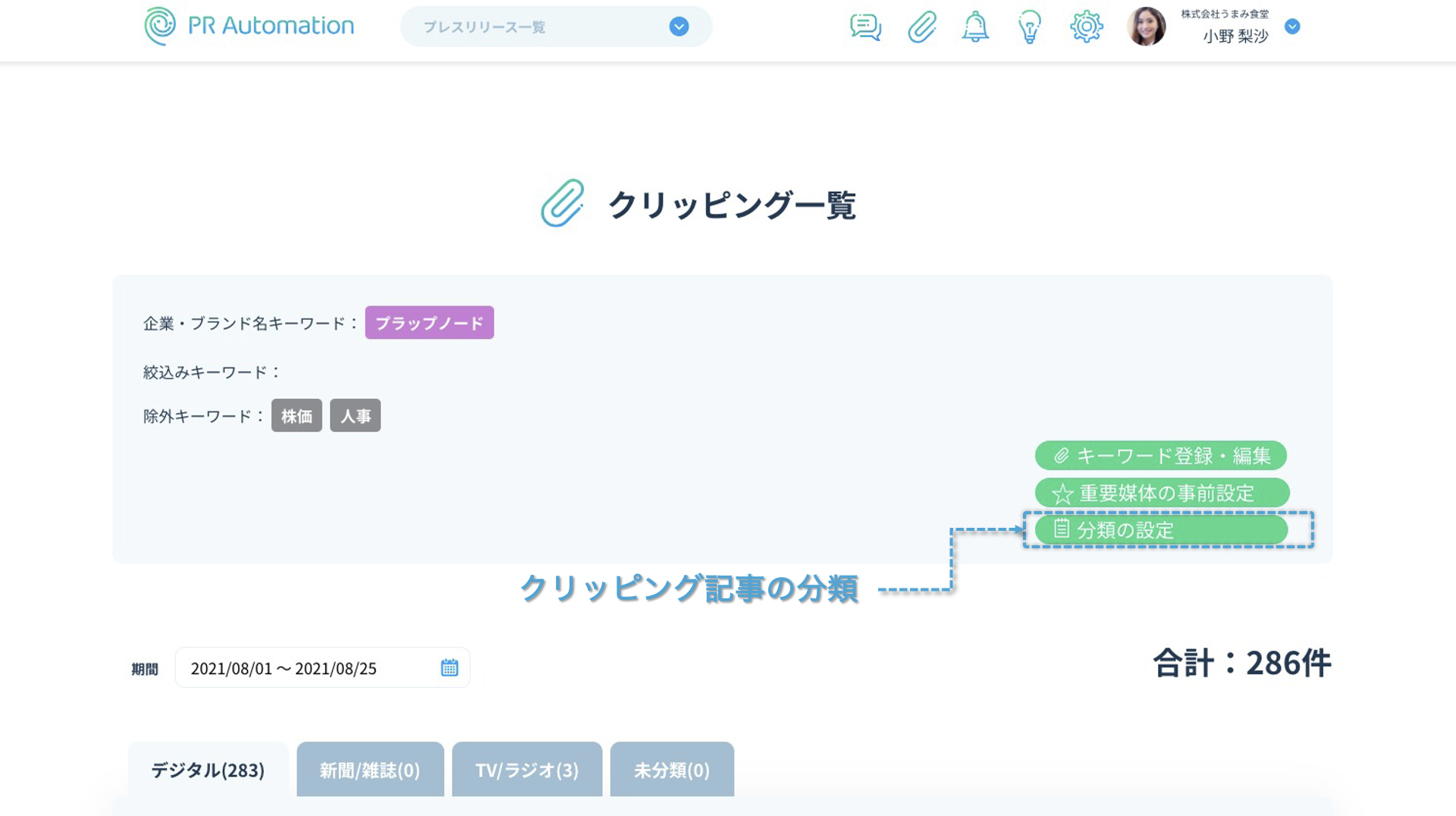Screen dimensions: 1456x816
Task: Click the paperclip clipping icon in header
Action: (921, 27)
